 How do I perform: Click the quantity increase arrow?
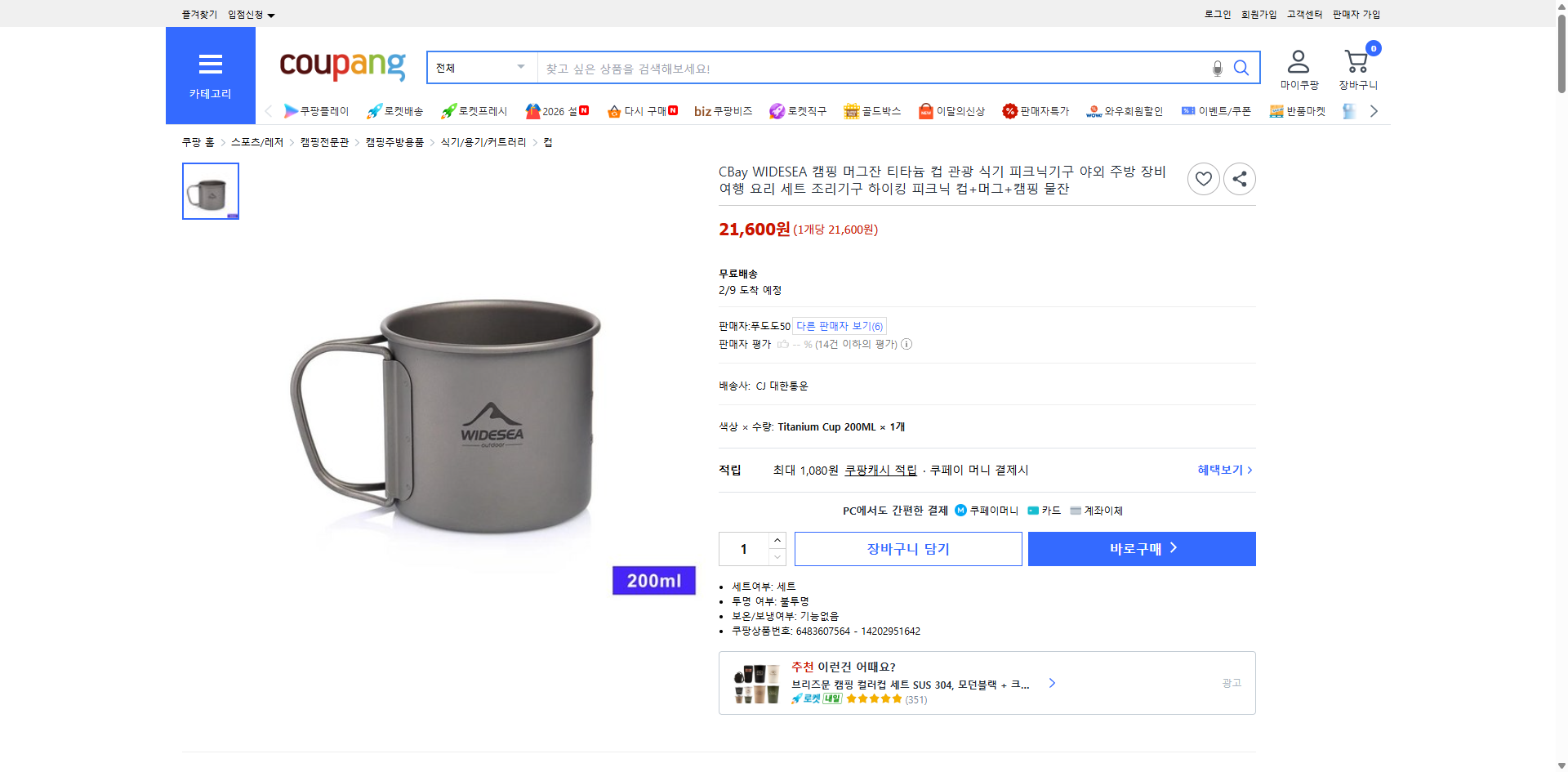pos(777,540)
